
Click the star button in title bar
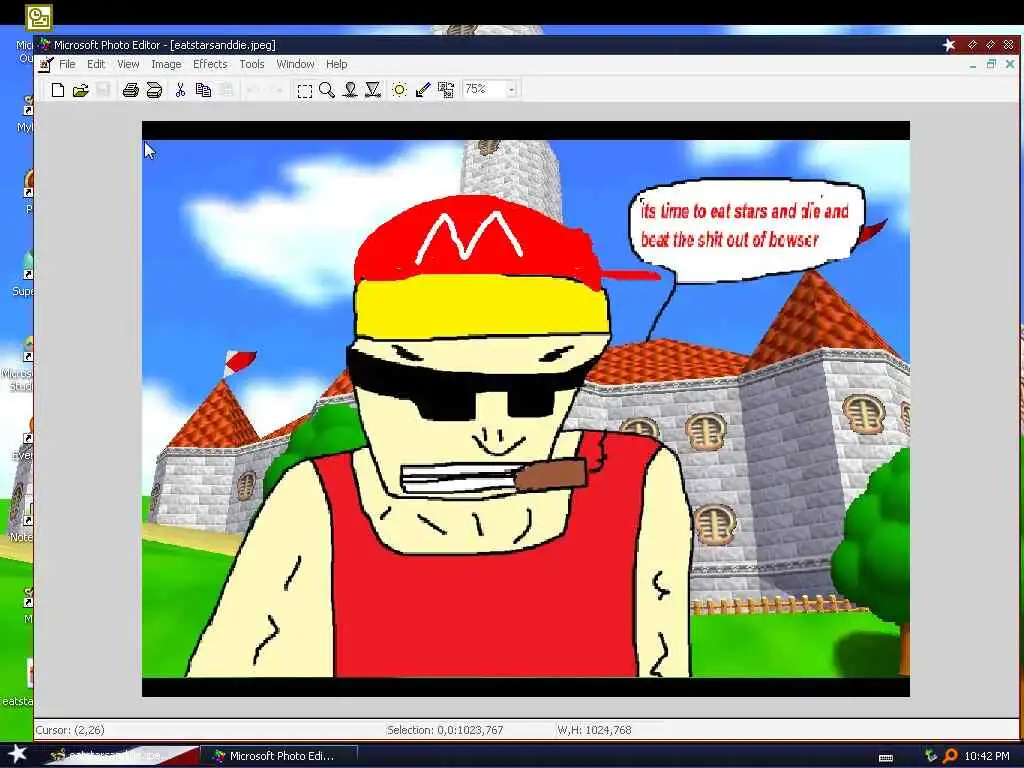[949, 44]
